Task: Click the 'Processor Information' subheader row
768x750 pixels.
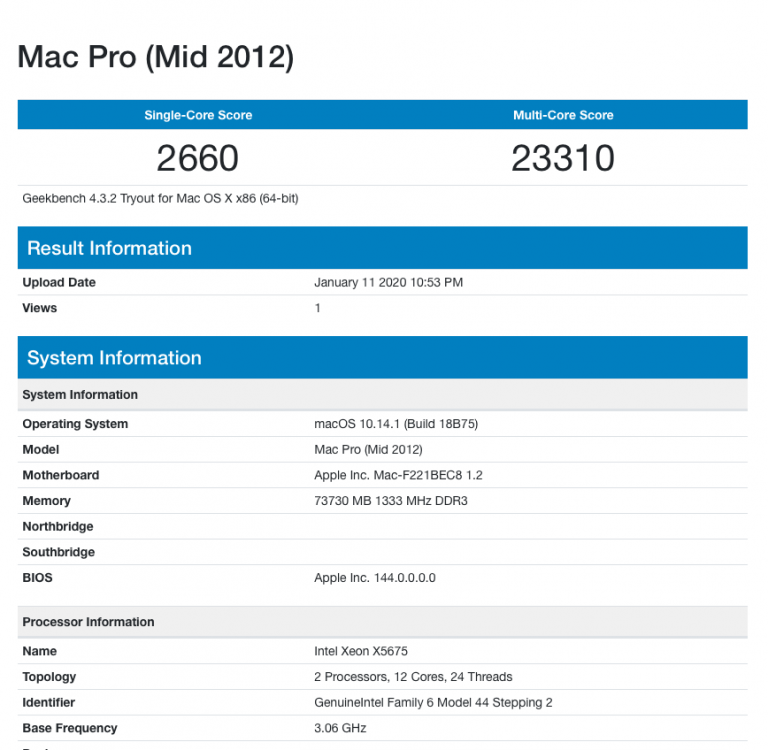Action: point(383,622)
